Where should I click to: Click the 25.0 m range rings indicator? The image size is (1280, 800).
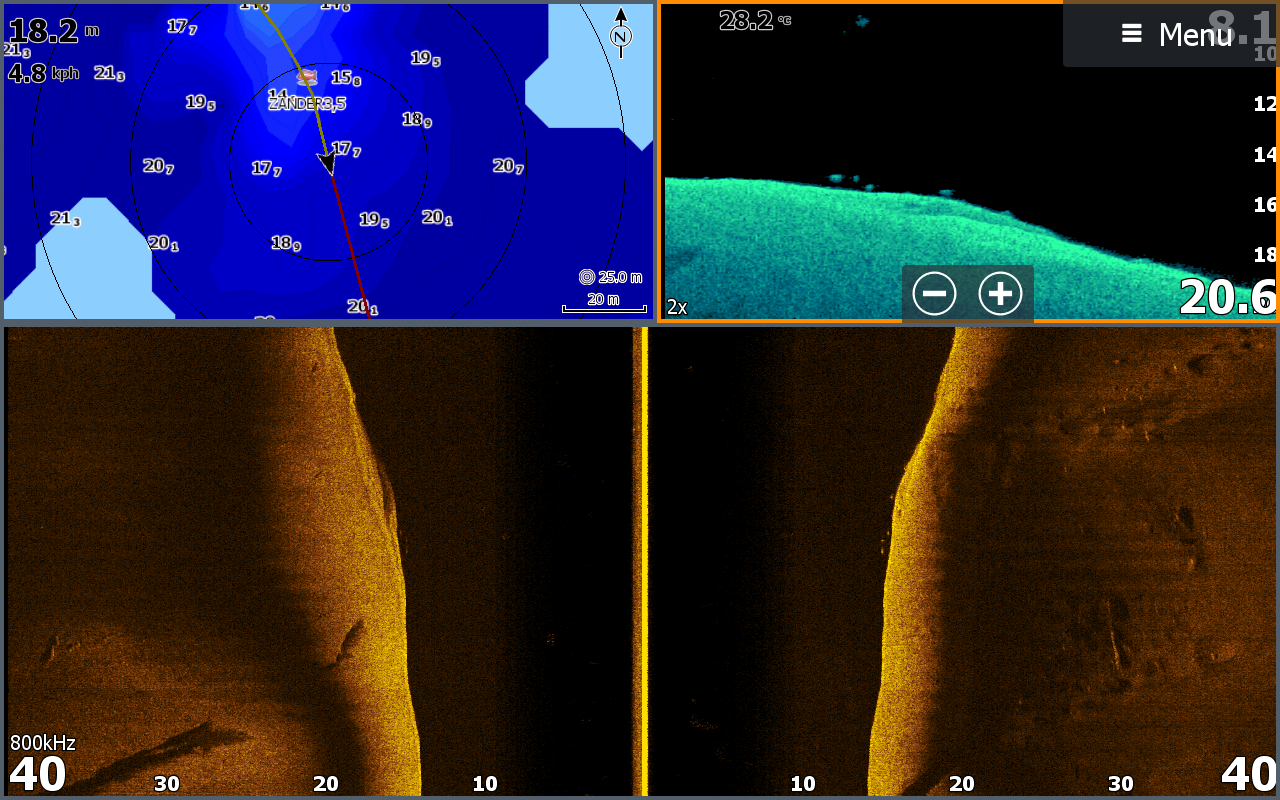(x=610, y=277)
